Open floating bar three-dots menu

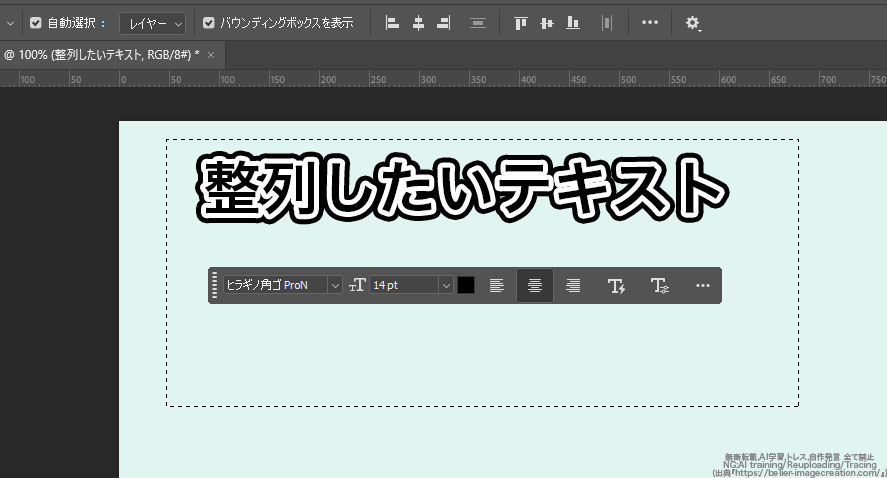tap(703, 285)
